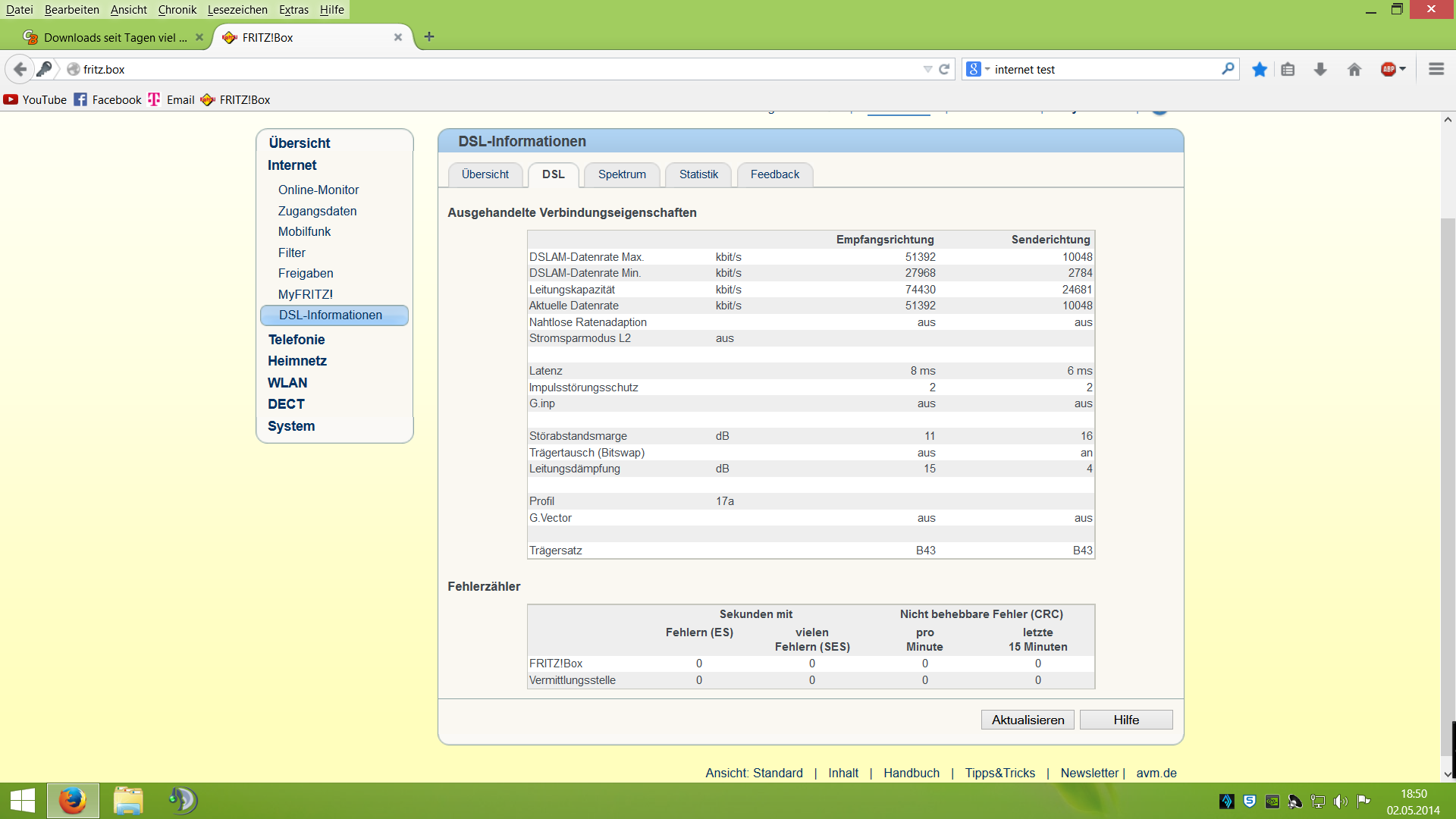Open the Handbuch link
The image size is (1456, 819).
(x=911, y=773)
